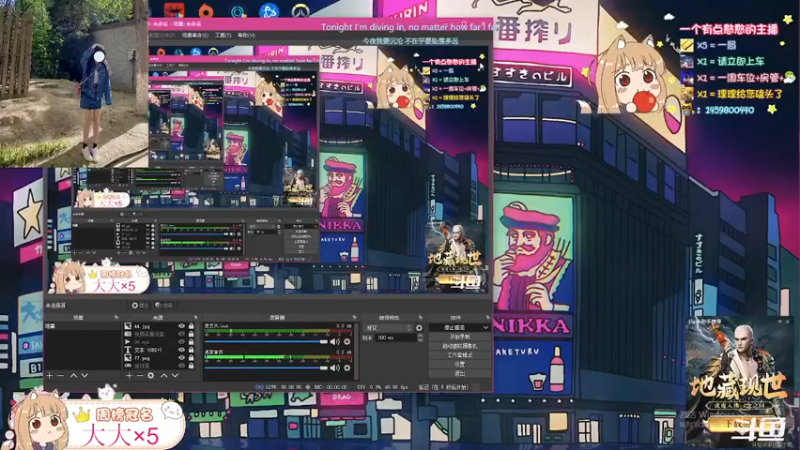Image resolution: width=800 pixels, height=450 pixels.
Task: Pop out the 场景 dock panel
Action: click(116, 318)
